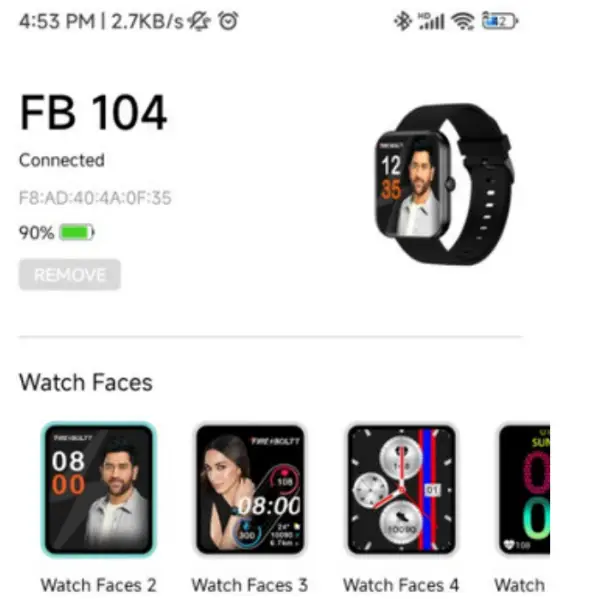Tap the 90% battery percentage text

click(x=37, y=233)
